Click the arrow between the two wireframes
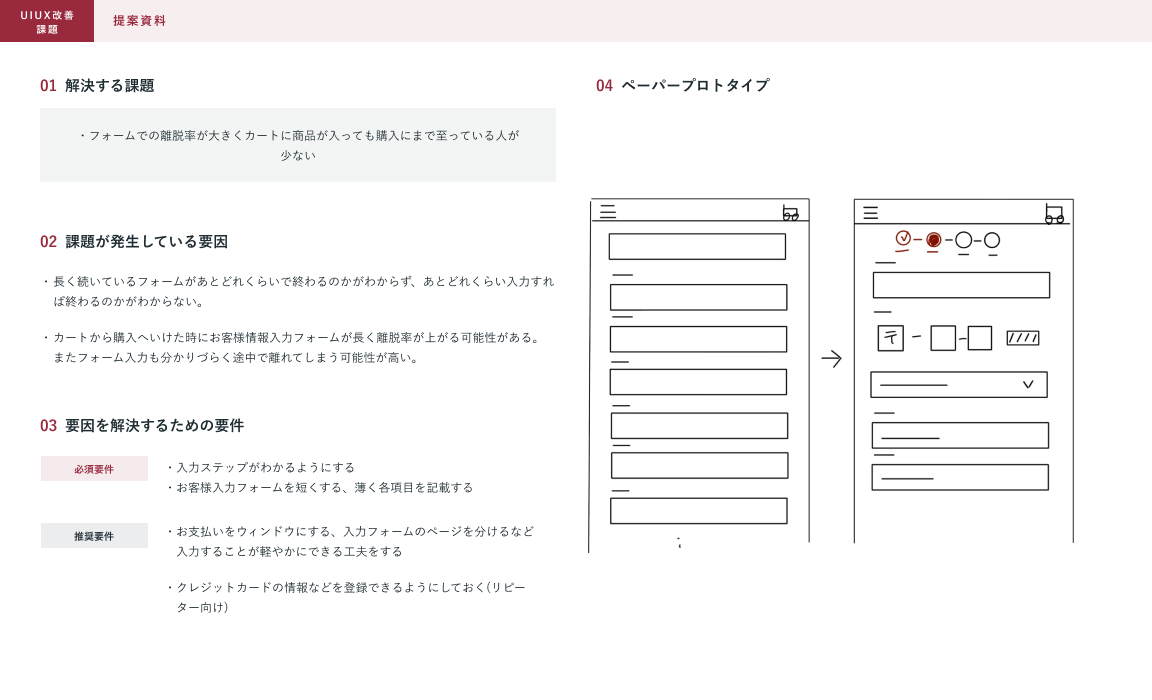 tap(831, 359)
